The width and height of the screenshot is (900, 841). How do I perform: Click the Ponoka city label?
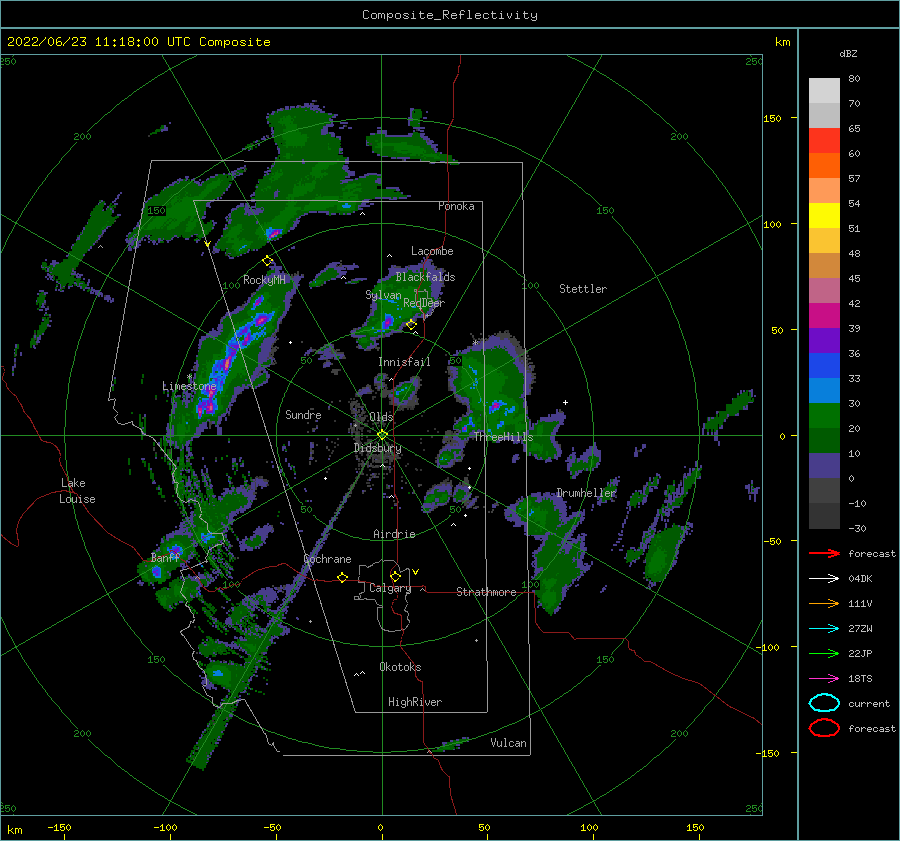coord(456,206)
